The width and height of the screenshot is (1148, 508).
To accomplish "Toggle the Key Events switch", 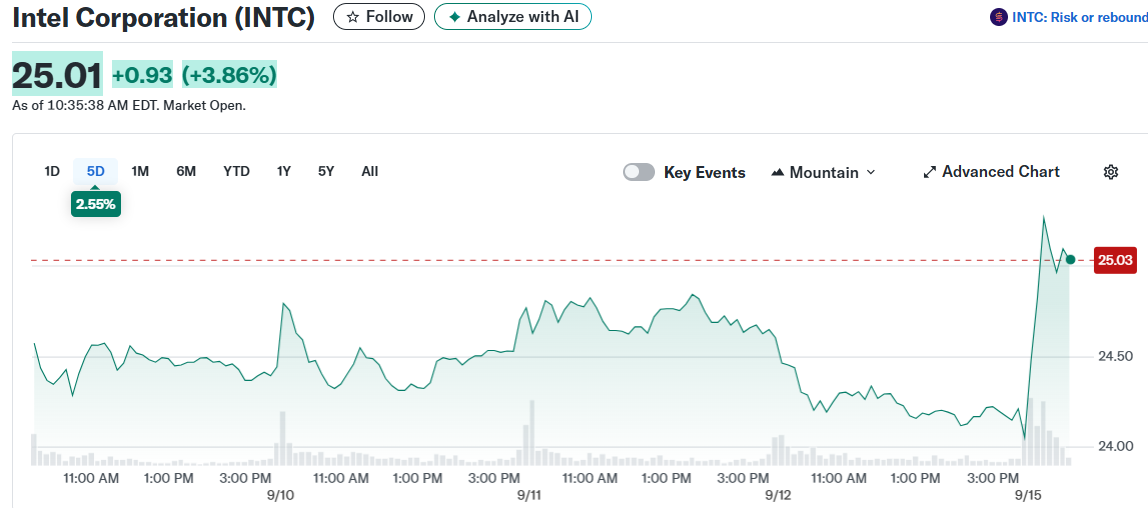I will click(x=638, y=173).
